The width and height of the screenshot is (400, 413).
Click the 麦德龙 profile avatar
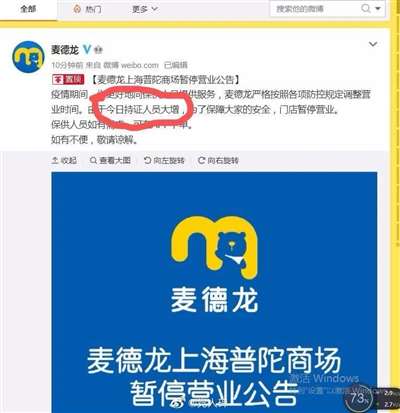[x=28, y=56]
